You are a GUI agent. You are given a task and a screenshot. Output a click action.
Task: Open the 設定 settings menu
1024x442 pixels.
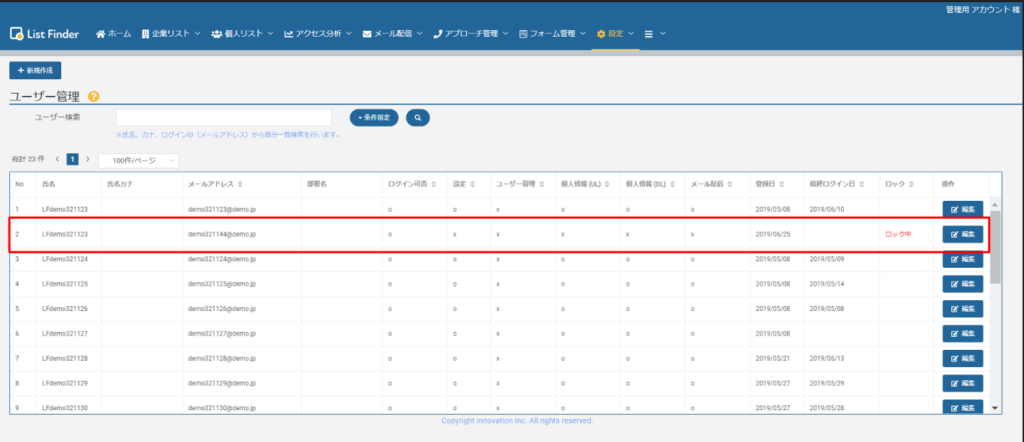(615, 34)
